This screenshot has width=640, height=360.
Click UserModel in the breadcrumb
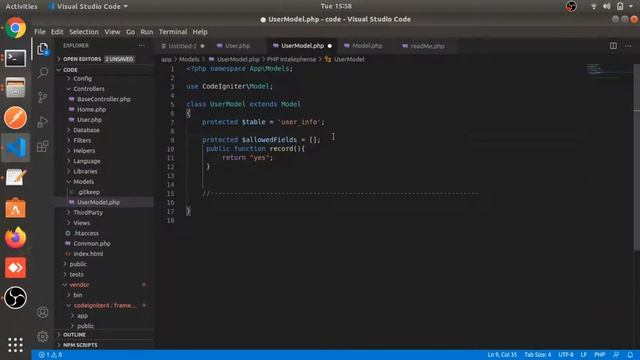tap(349, 59)
